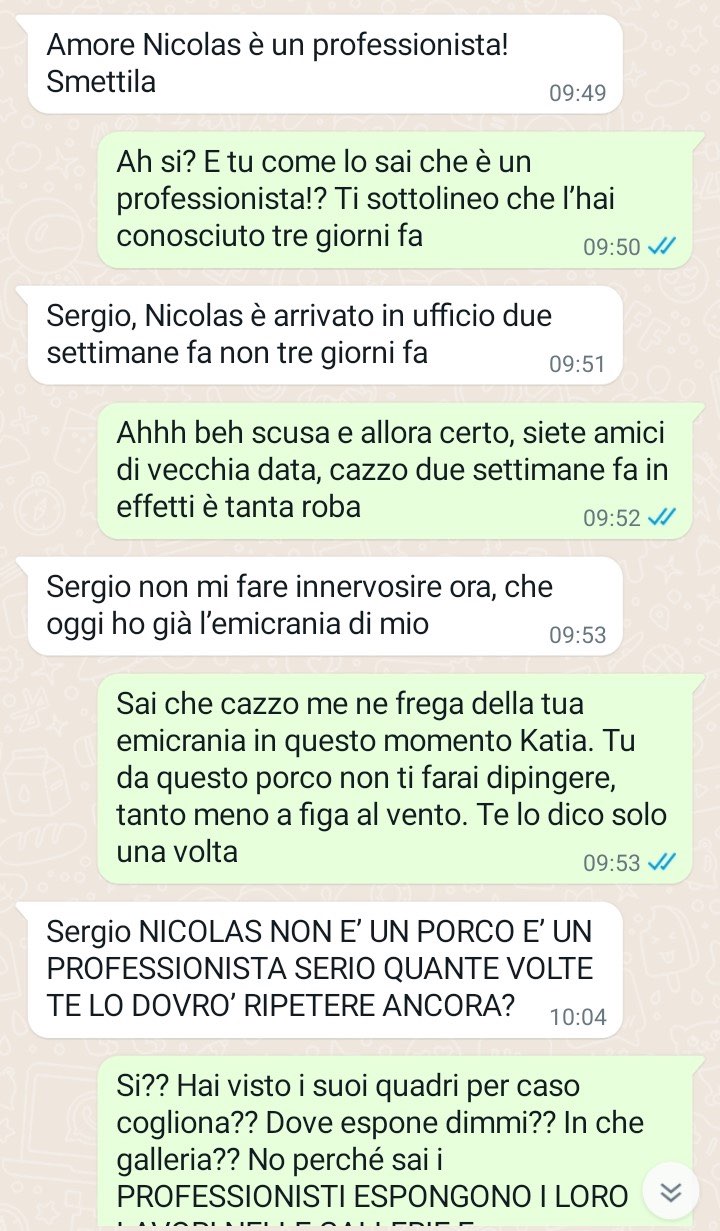Tap the 'PROFESSIONISTI ESPONGONO I LORO' line
The height and width of the screenshot is (1231, 720).
372,1196
